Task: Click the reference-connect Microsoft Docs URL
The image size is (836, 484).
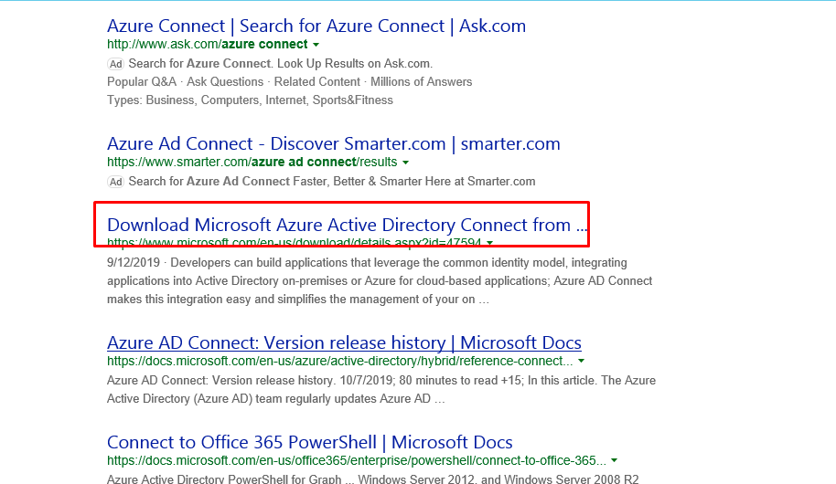Action: tap(340, 361)
